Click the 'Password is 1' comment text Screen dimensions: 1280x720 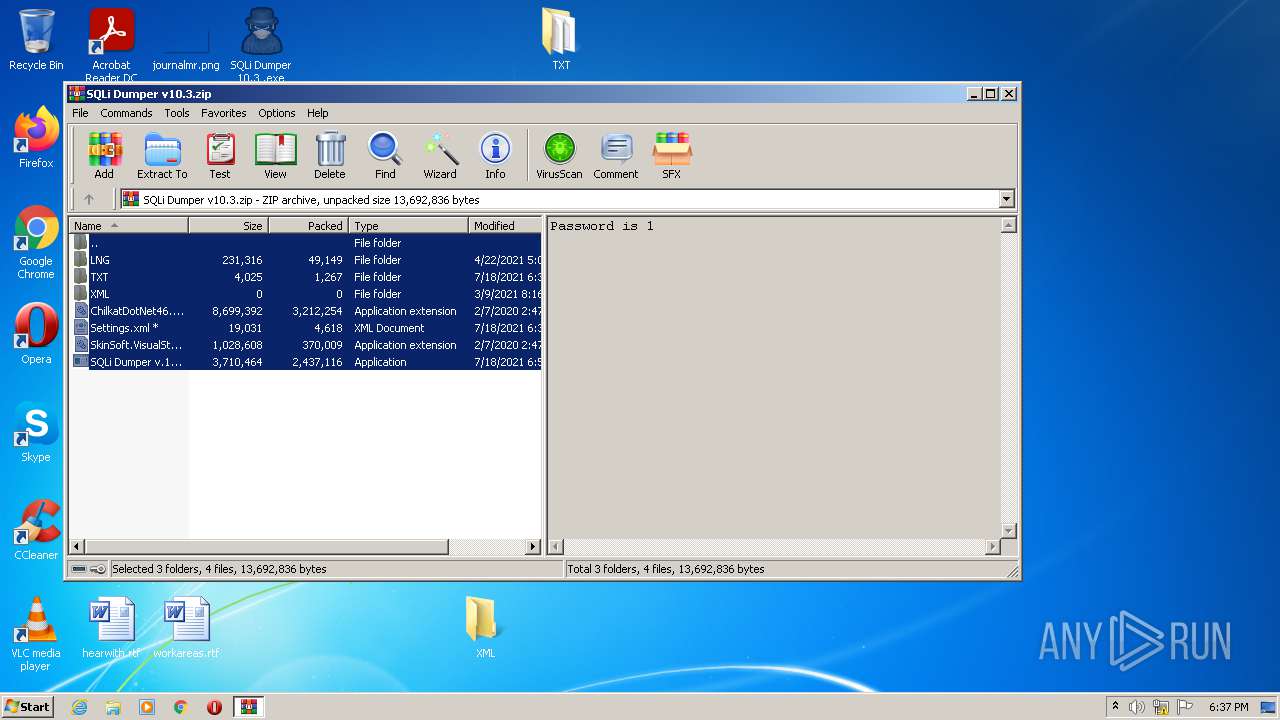click(x=602, y=226)
